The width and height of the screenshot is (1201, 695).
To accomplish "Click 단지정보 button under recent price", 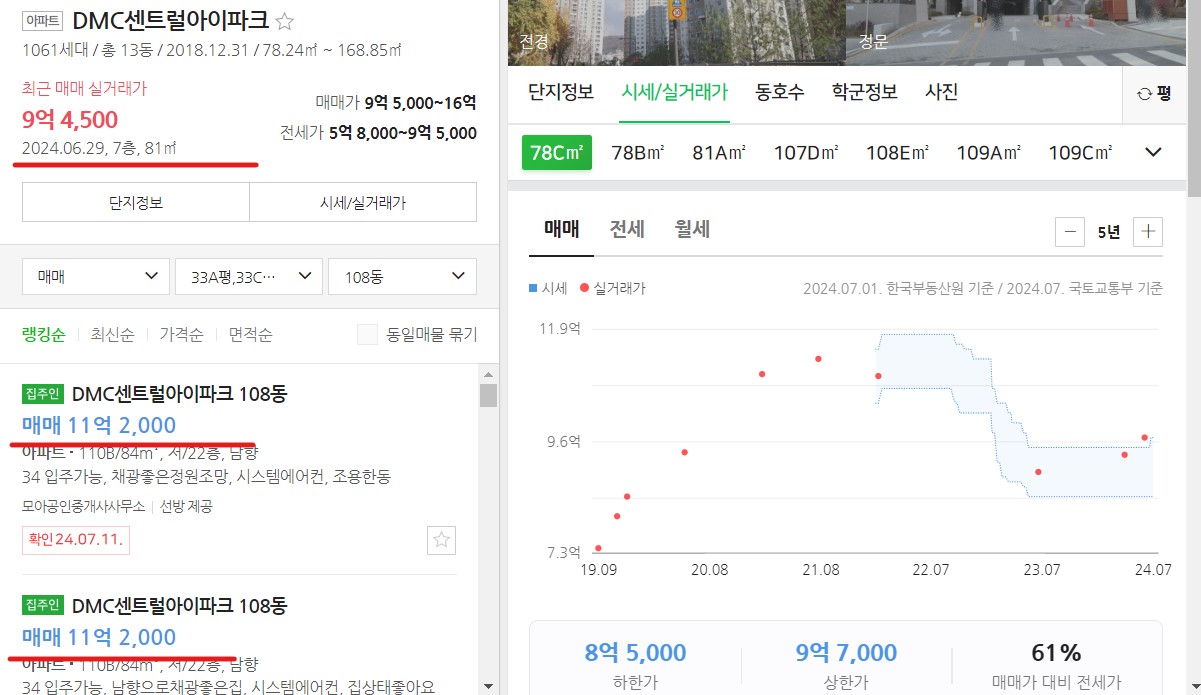I will coord(136,203).
